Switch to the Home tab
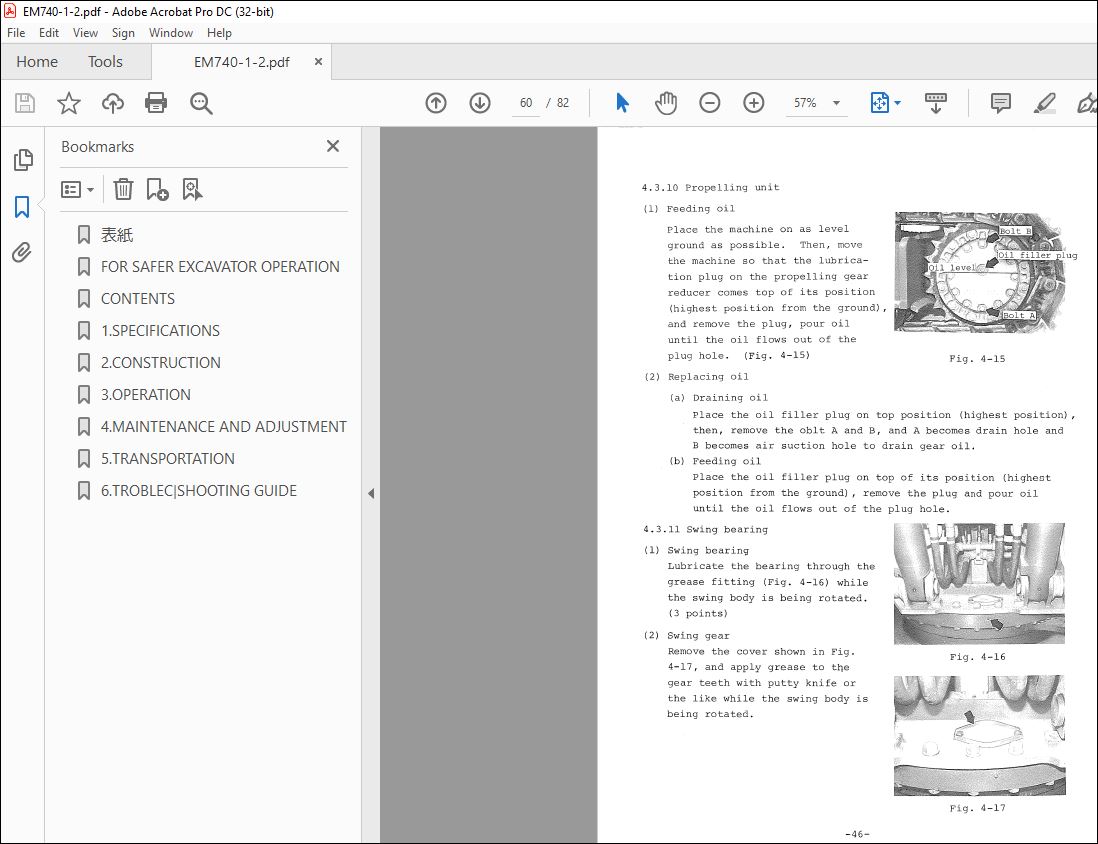This screenshot has height=844, width=1098. [x=37, y=62]
